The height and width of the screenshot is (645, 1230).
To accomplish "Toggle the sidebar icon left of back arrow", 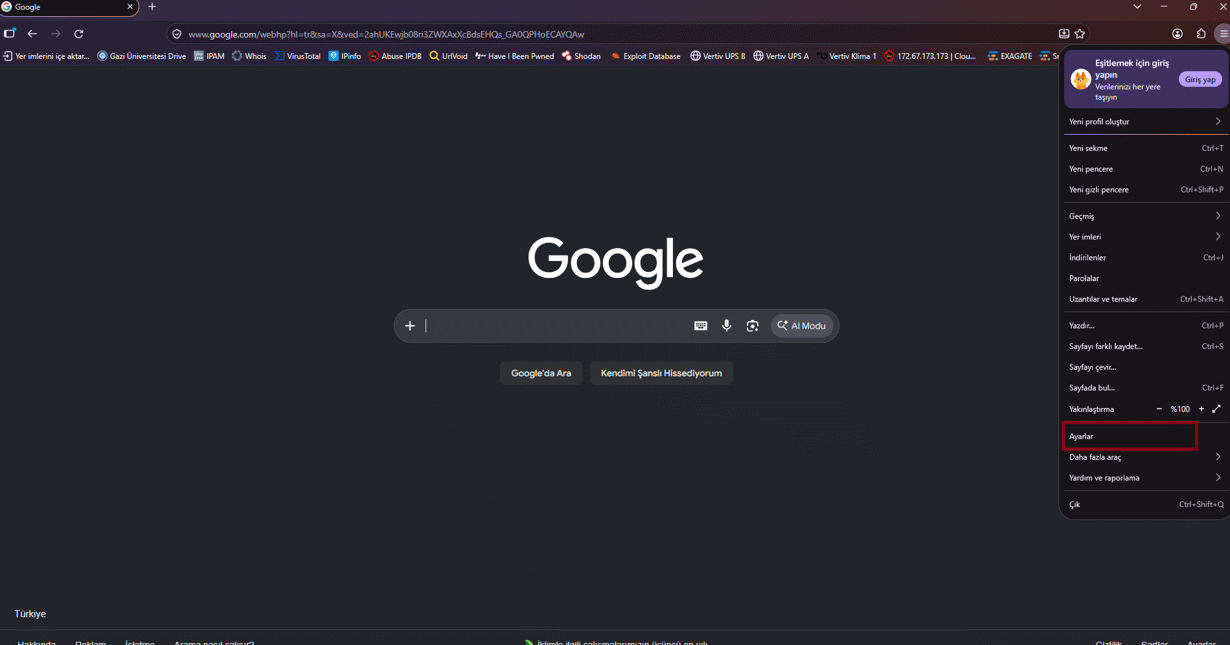I will [10, 34].
